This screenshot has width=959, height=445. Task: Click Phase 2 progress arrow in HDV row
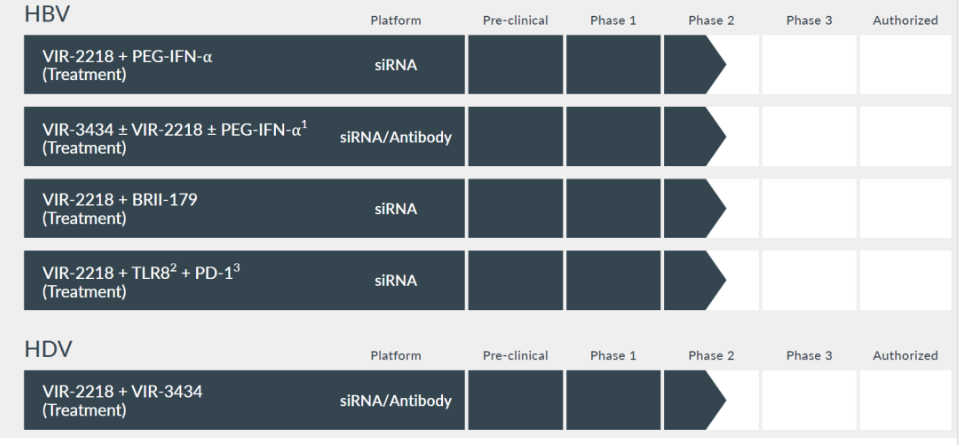click(x=693, y=400)
